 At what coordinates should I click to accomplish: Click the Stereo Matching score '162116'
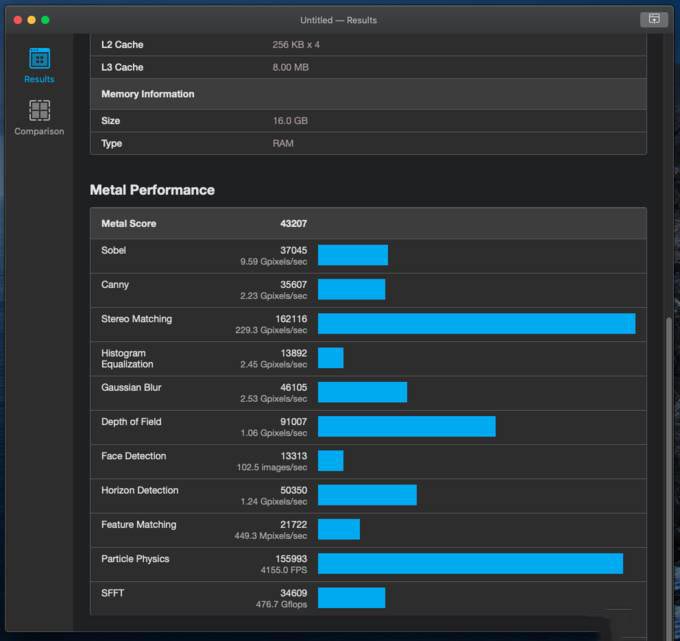(x=291, y=319)
